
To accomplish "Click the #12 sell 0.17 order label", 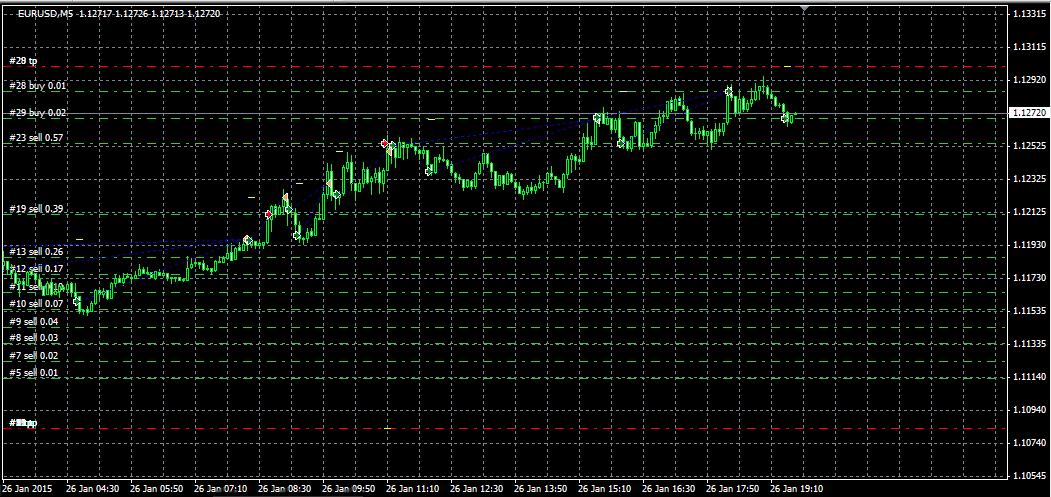I will point(36,269).
